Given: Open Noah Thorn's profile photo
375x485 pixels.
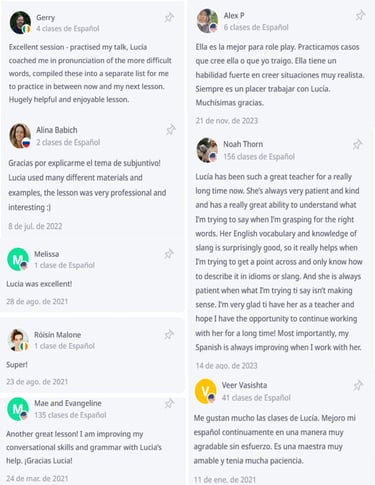Looking at the screenshot, I should point(207,150).
